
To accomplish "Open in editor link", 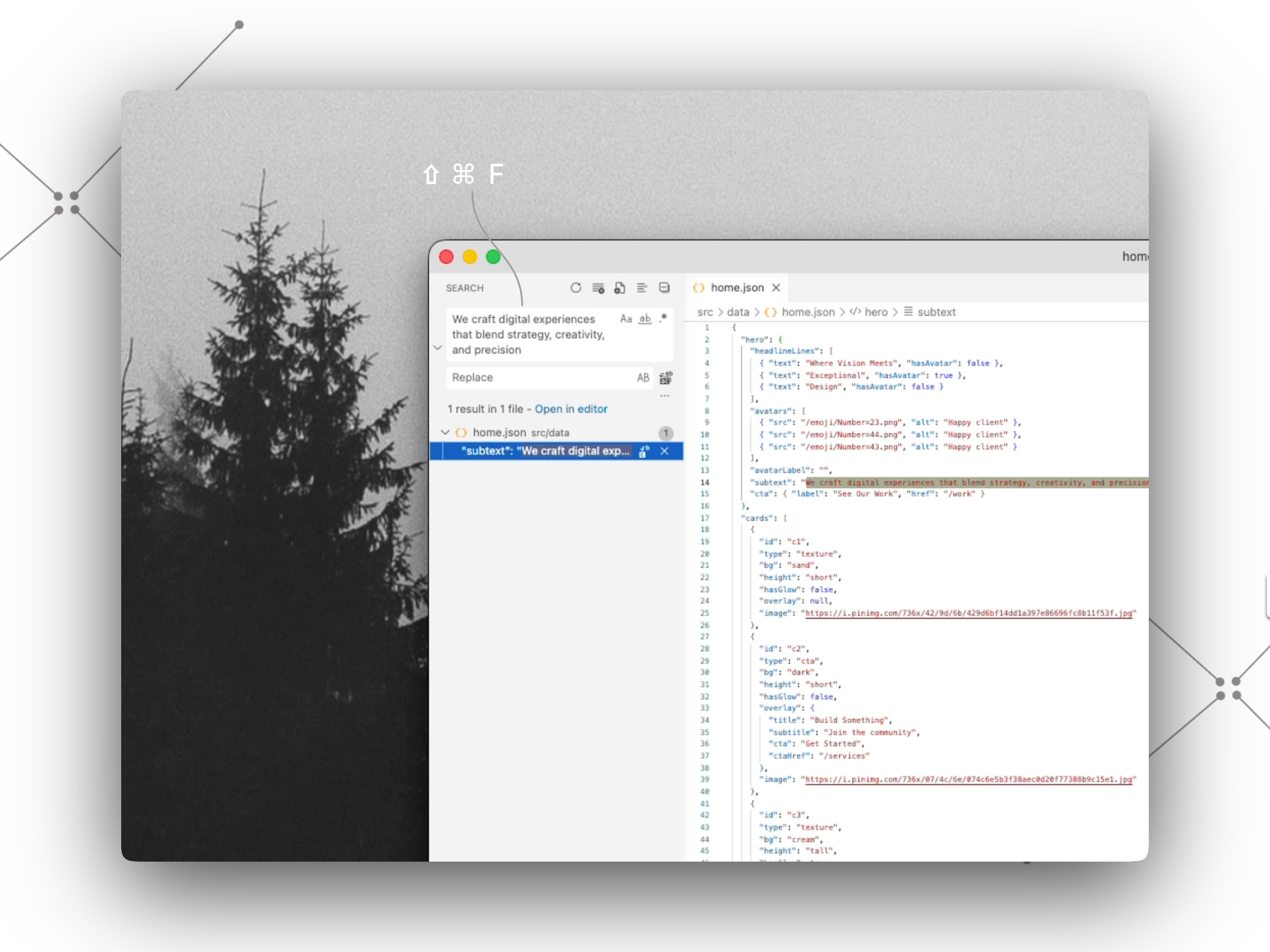I will click(571, 409).
